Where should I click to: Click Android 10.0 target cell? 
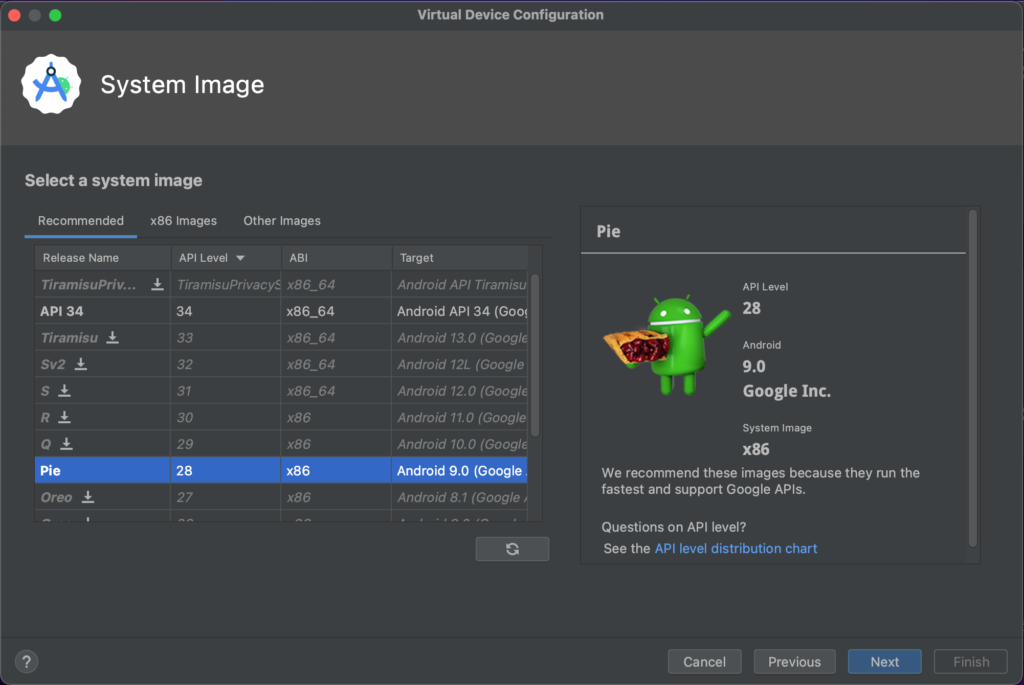pos(460,444)
